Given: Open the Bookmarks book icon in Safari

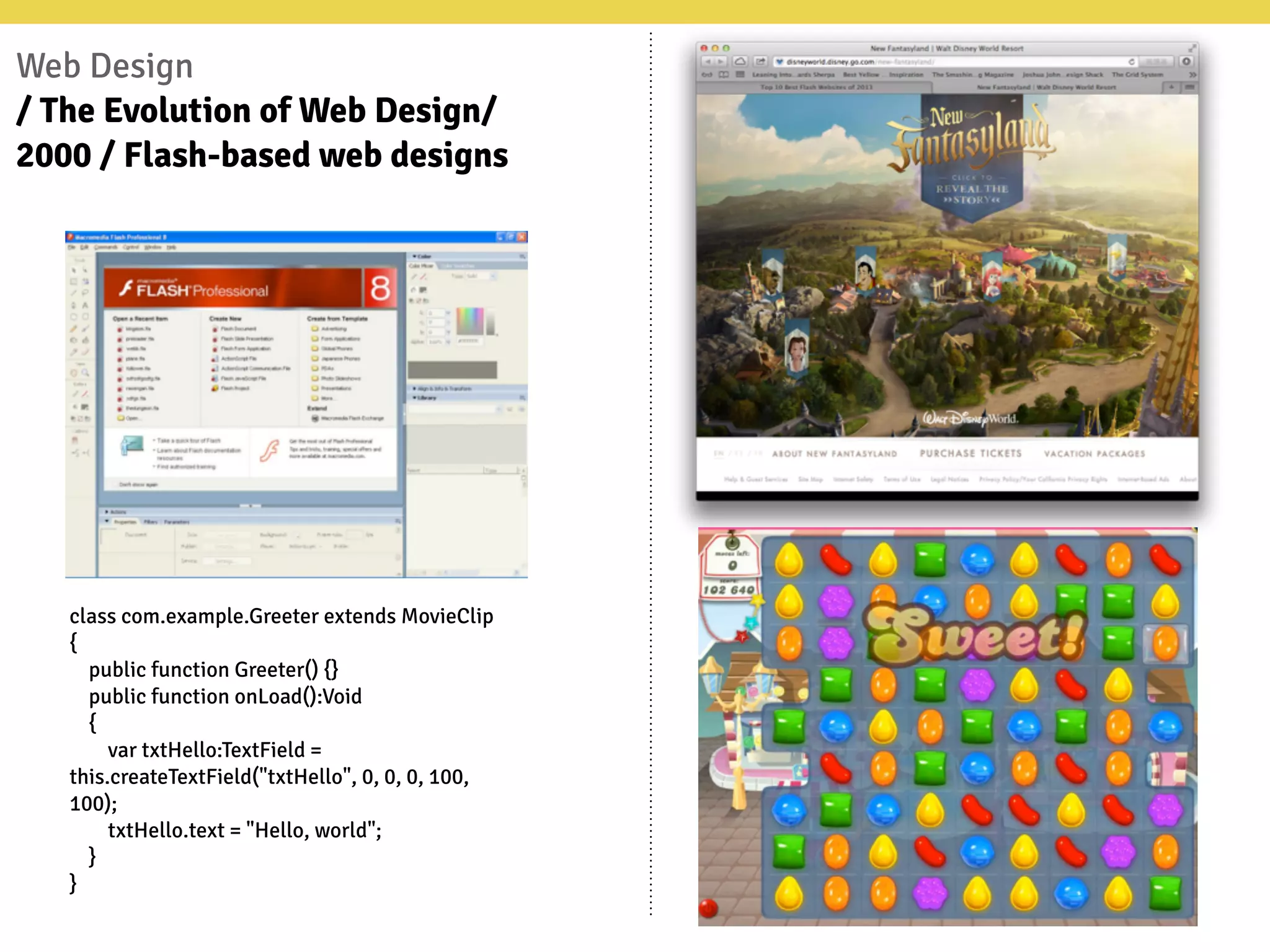Looking at the screenshot, I should point(724,74).
